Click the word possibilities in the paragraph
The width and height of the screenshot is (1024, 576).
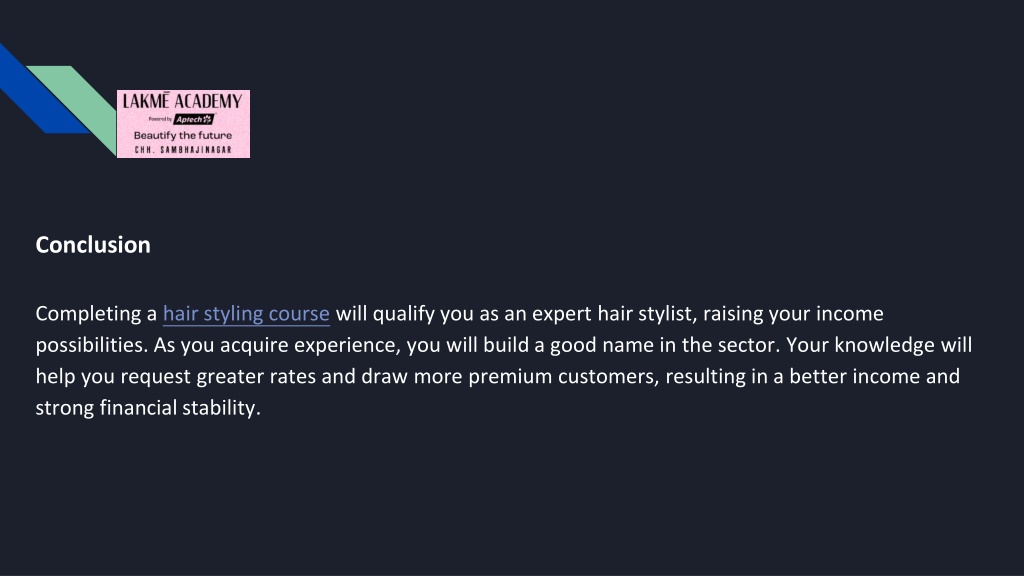click(x=91, y=345)
